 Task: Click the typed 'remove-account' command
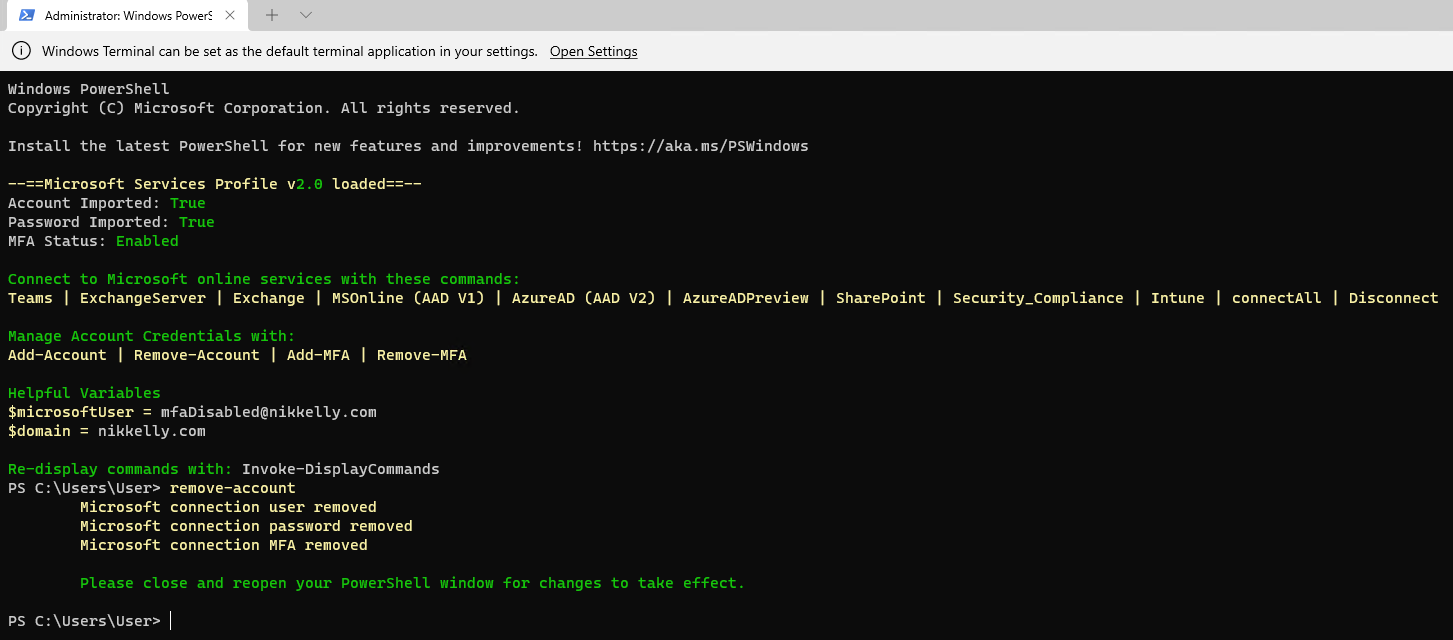(233, 488)
